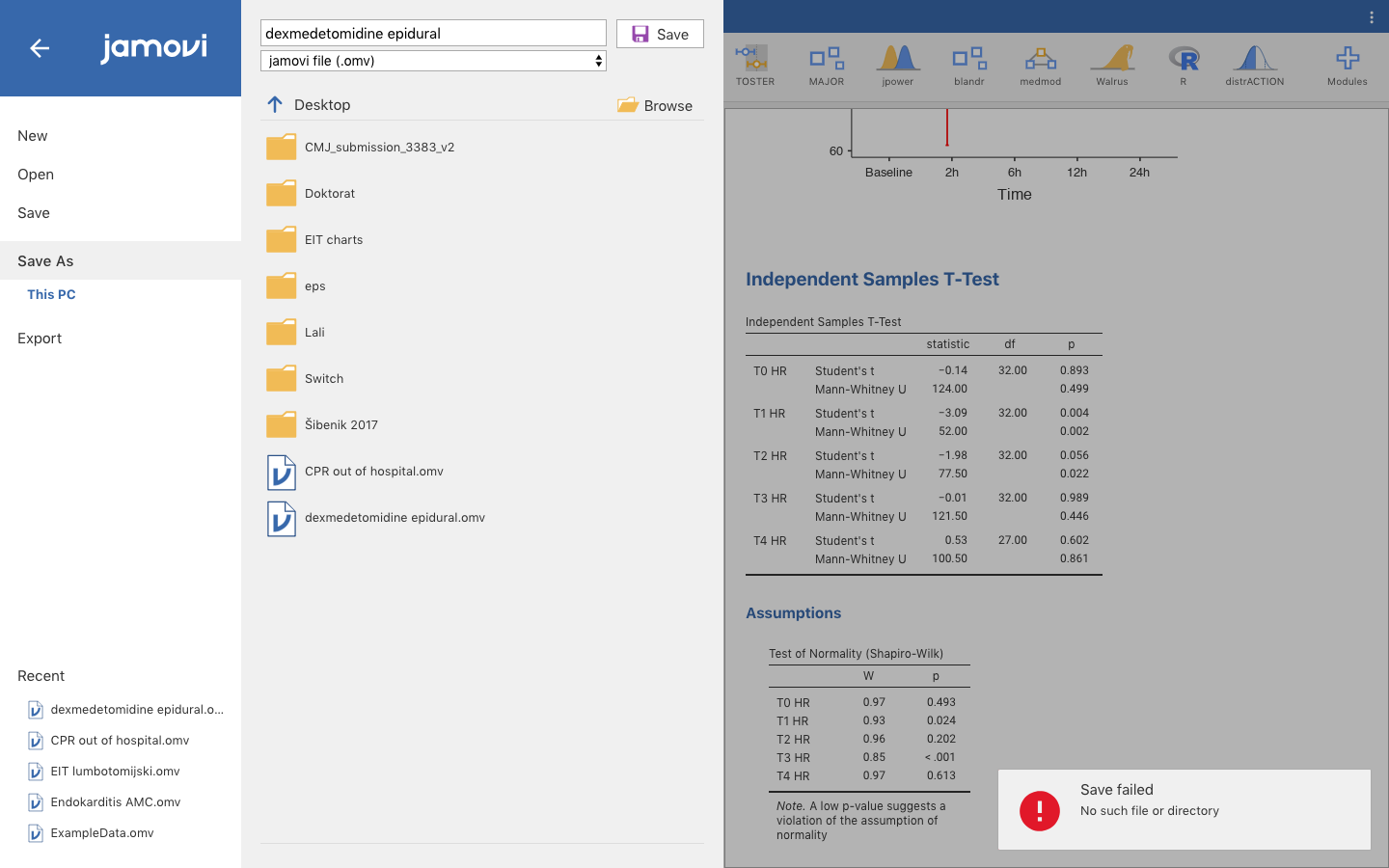The image size is (1389, 868).
Task: Click the T1 HR row in T-Test table
Action: point(923,422)
